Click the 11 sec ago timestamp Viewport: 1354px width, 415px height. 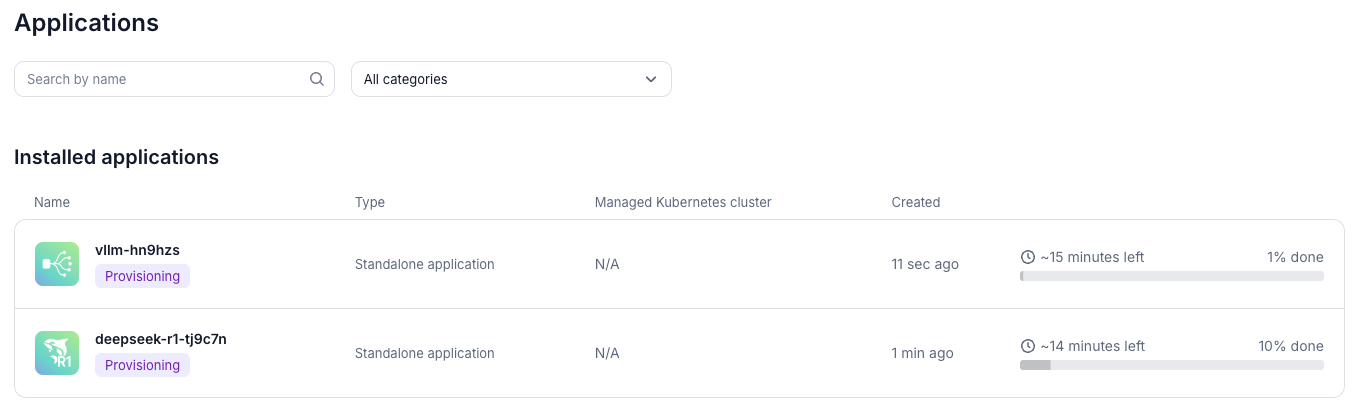click(925, 264)
